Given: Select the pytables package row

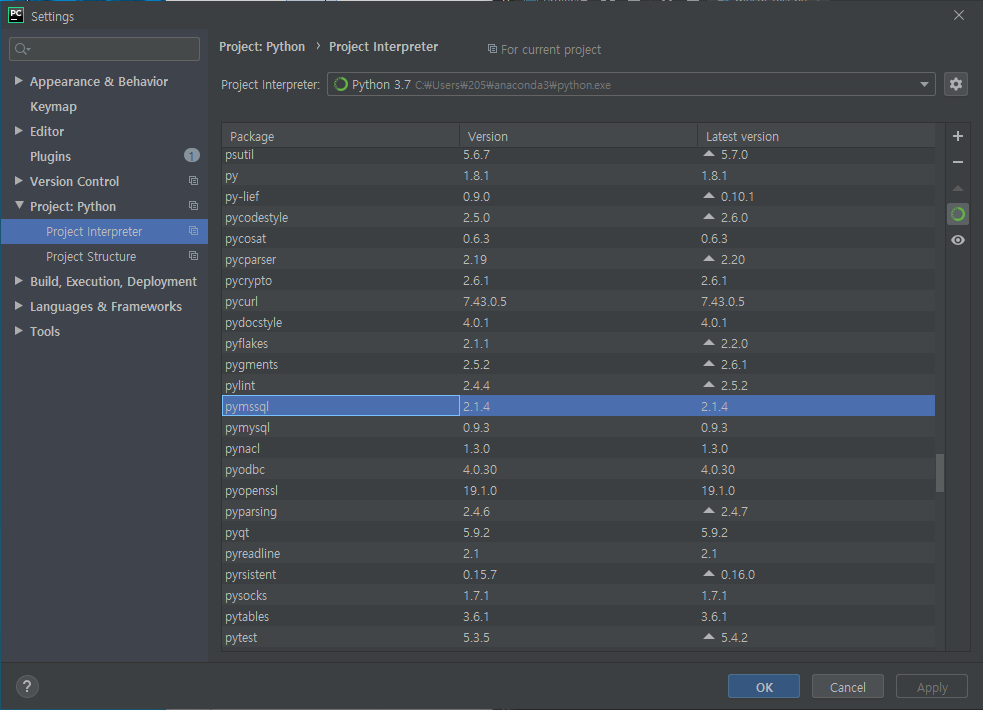Looking at the screenshot, I should point(578,616).
